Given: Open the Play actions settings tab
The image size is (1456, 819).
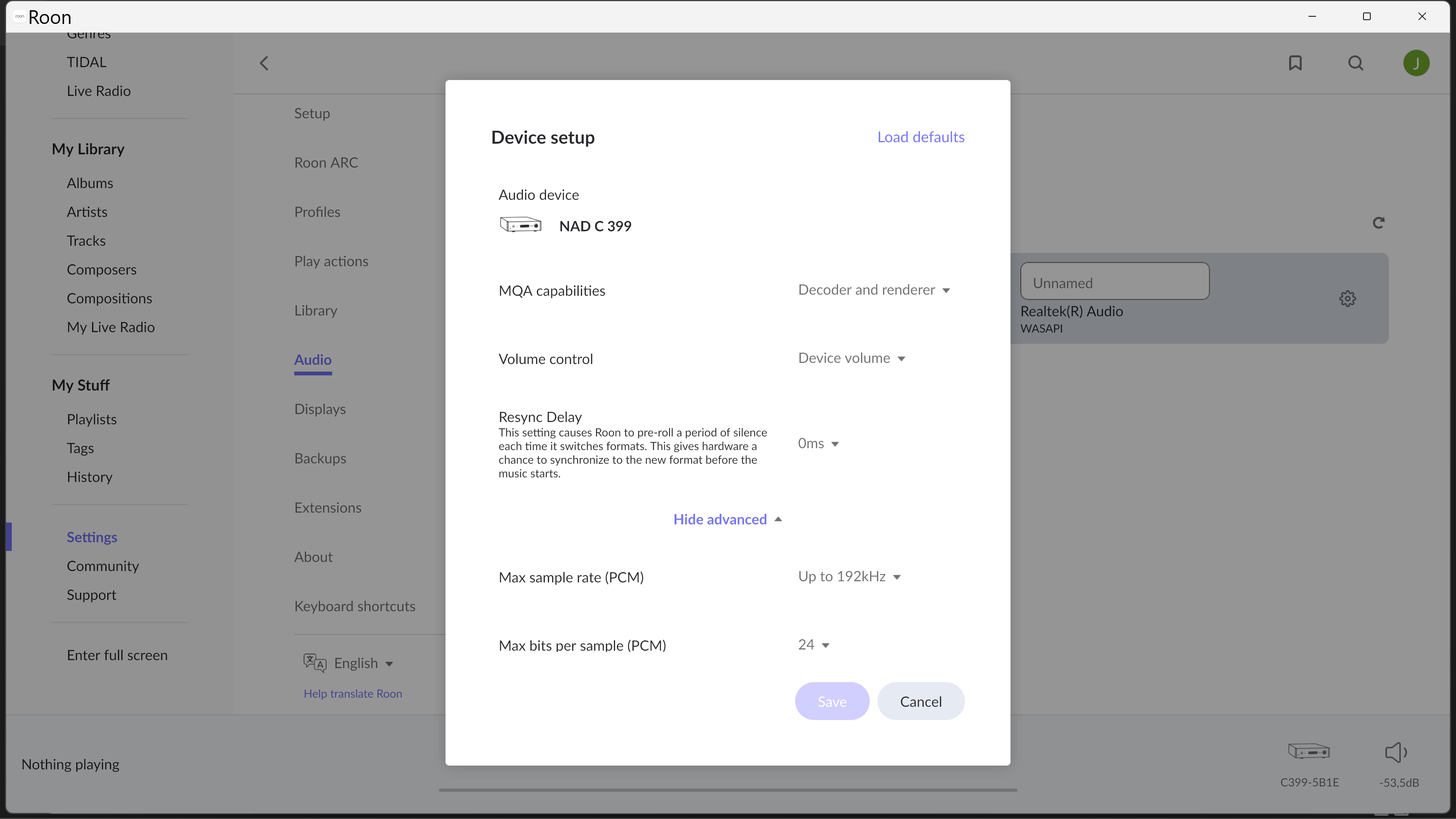Looking at the screenshot, I should [331, 261].
